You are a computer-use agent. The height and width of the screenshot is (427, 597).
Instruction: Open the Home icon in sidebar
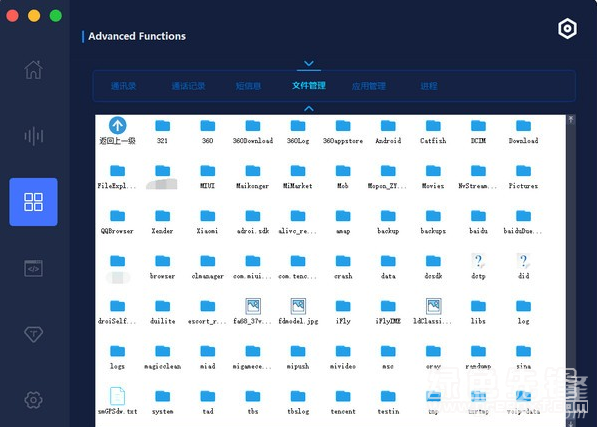(34, 70)
